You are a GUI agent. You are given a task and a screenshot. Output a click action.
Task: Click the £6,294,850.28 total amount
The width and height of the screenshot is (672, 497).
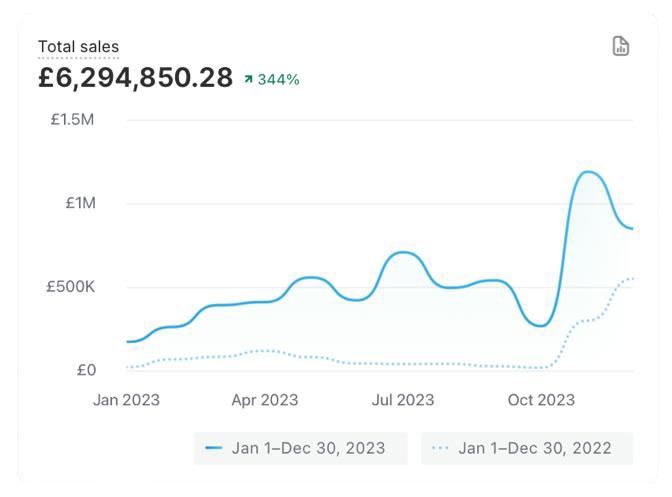pos(135,78)
